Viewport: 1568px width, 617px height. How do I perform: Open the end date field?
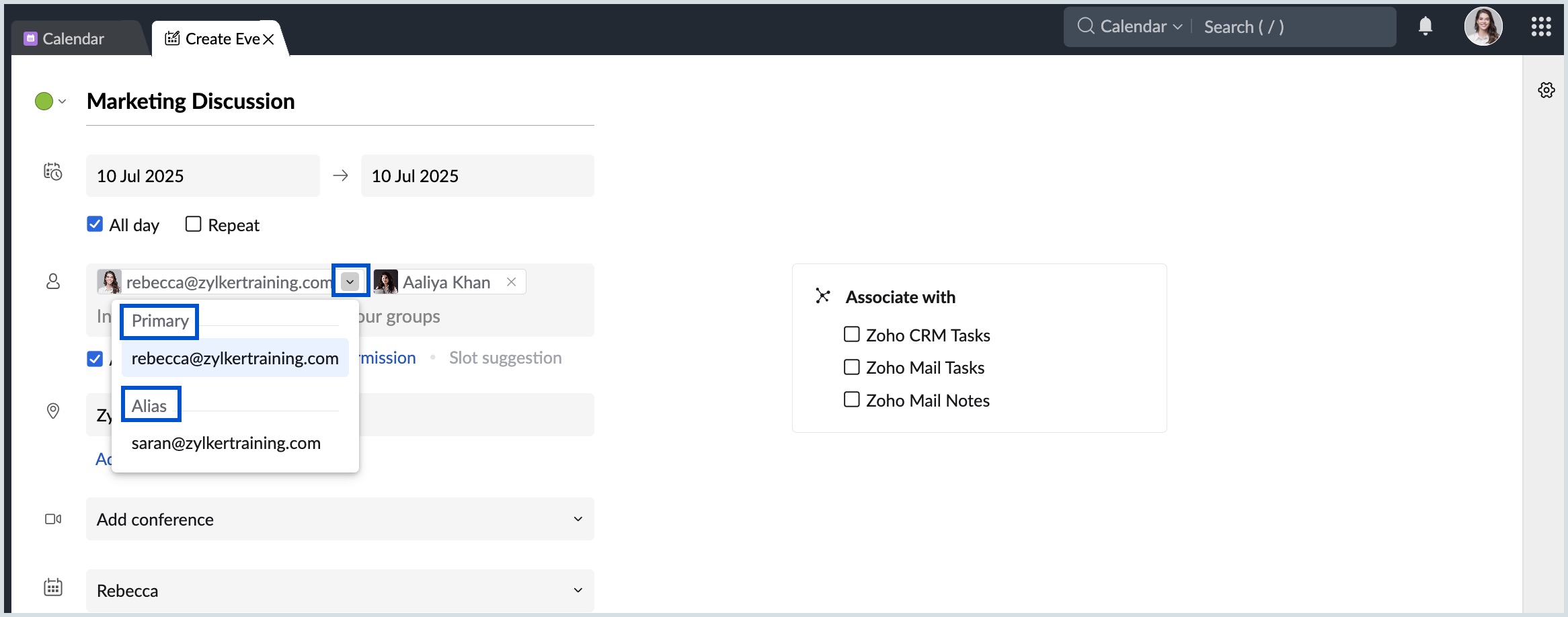(x=477, y=175)
